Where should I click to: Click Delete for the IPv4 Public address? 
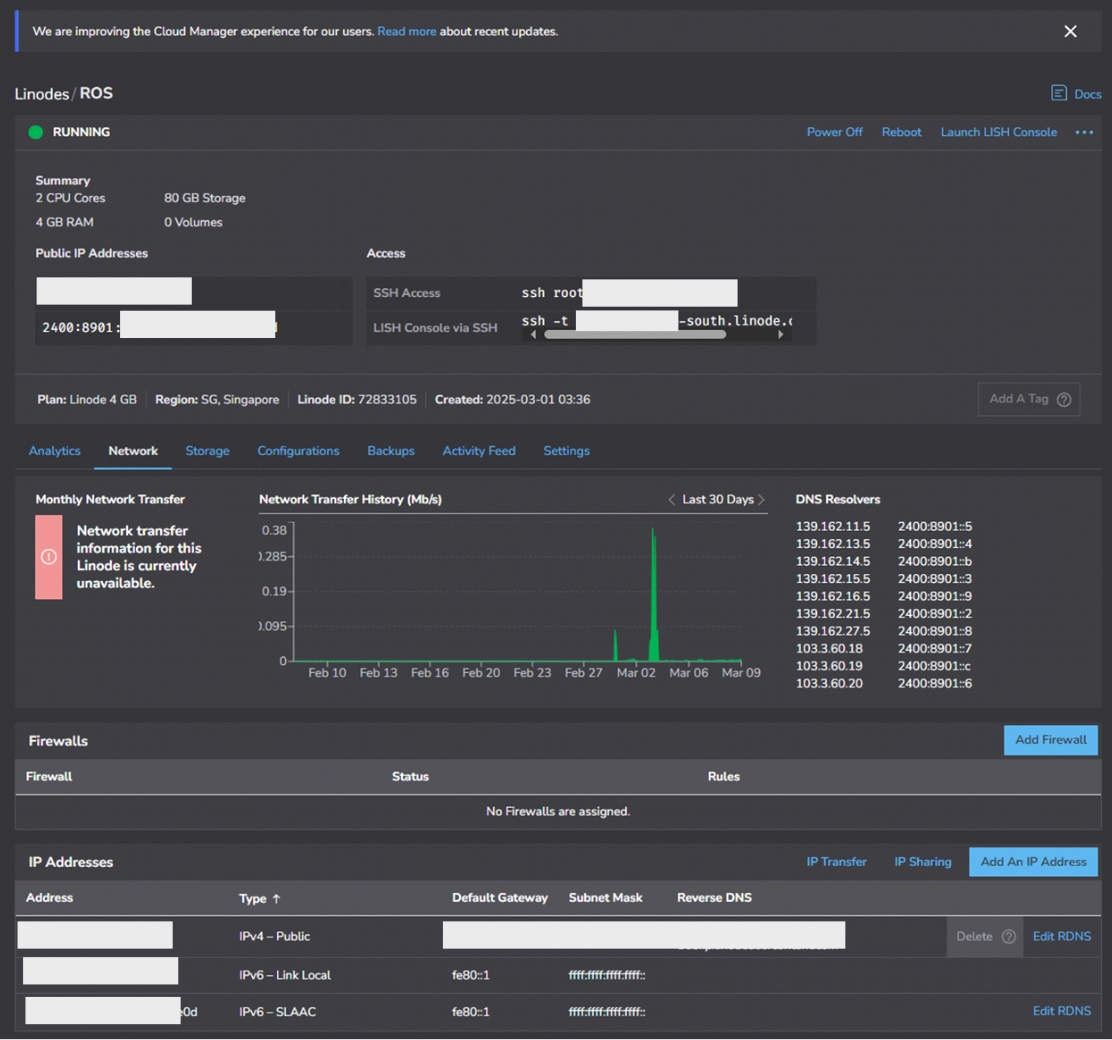point(974,936)
